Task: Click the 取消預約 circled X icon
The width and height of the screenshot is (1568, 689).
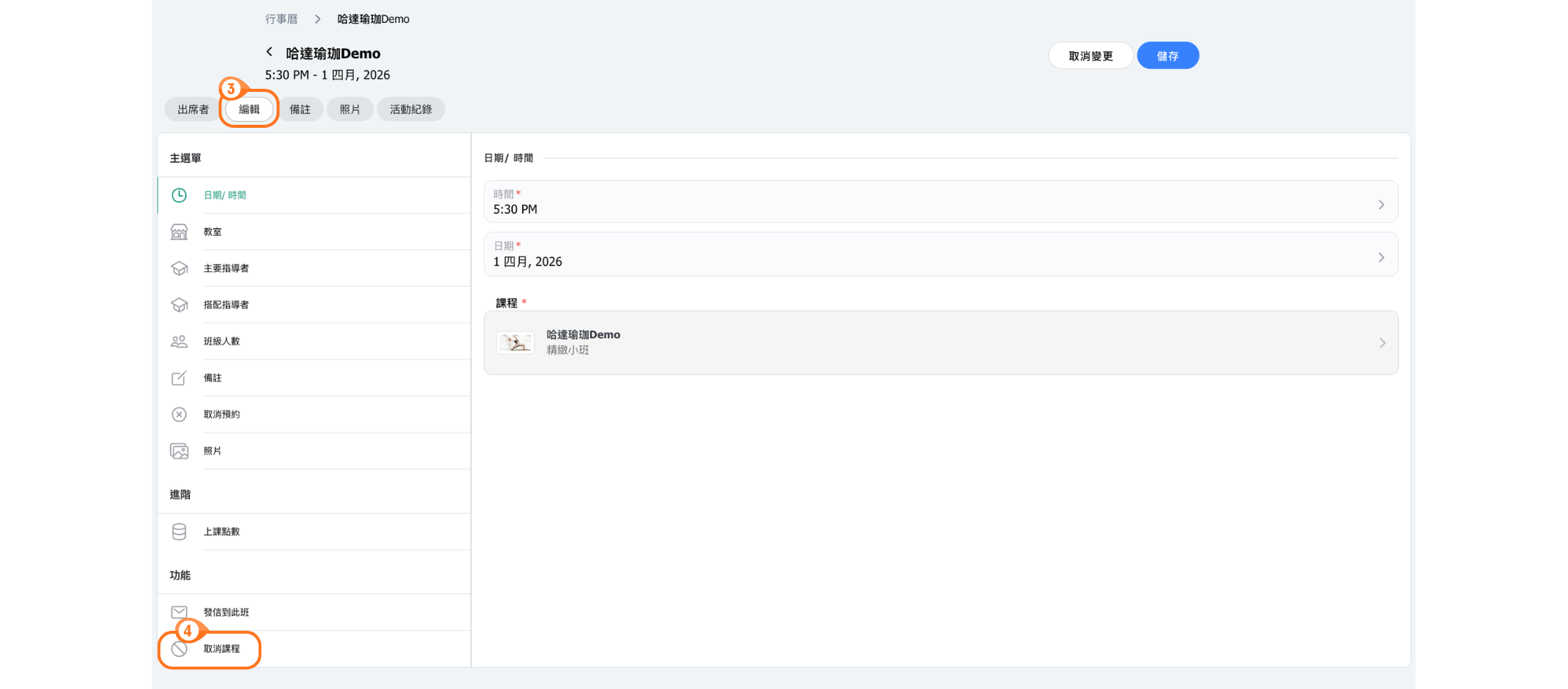Action: [x=179, y=414]
